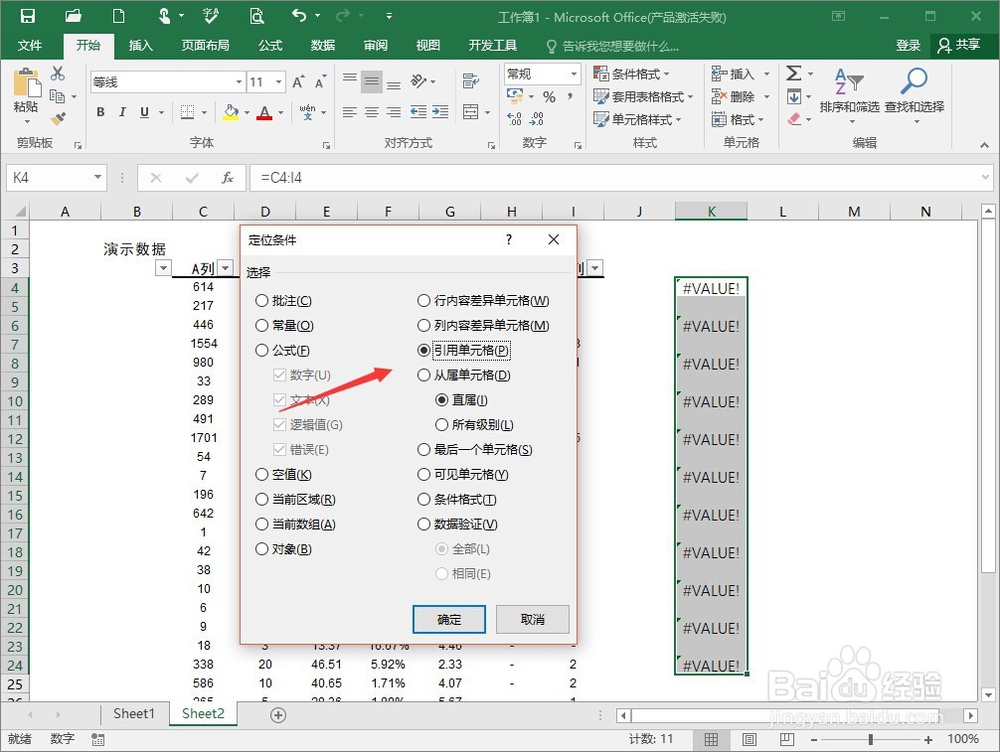Image resolution: width=1000 pixels, height=752 pixels.
Task: Click the Name Box showing K4
Action: [x=47, y=175]
